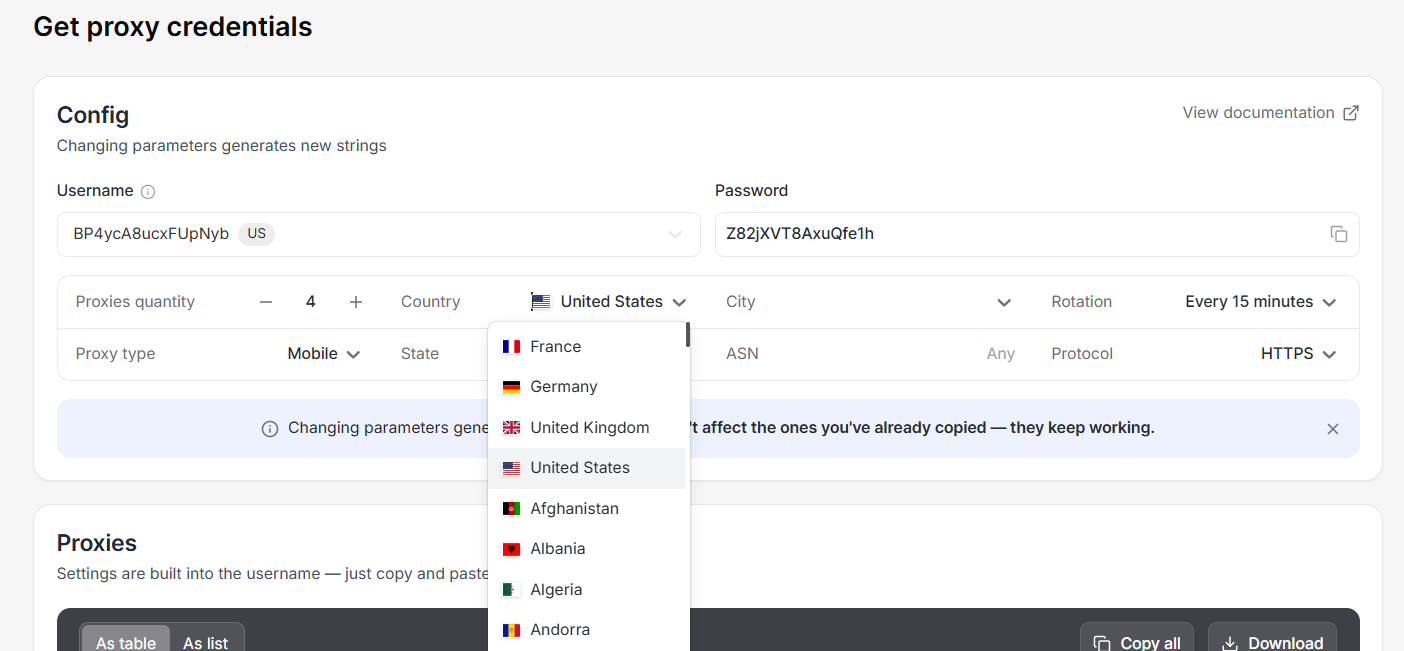Select United Kingdom from the country list
This screenshot has height=651, width=1404.
coord(587,428)
